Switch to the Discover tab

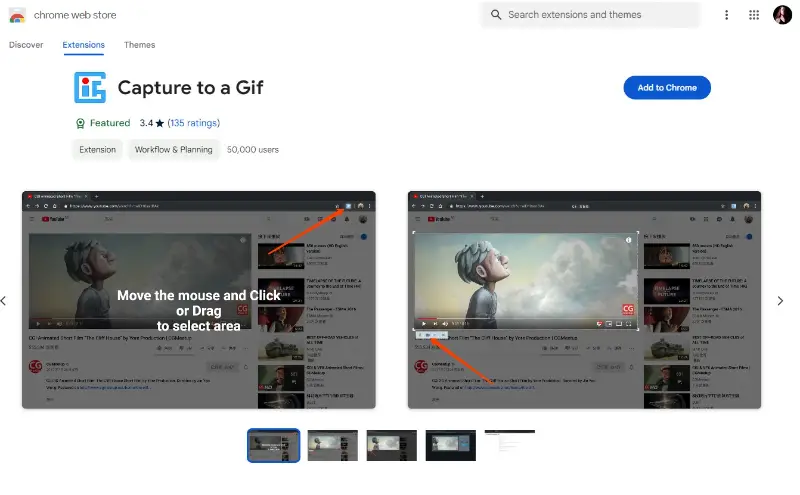(x=26, y=45)
